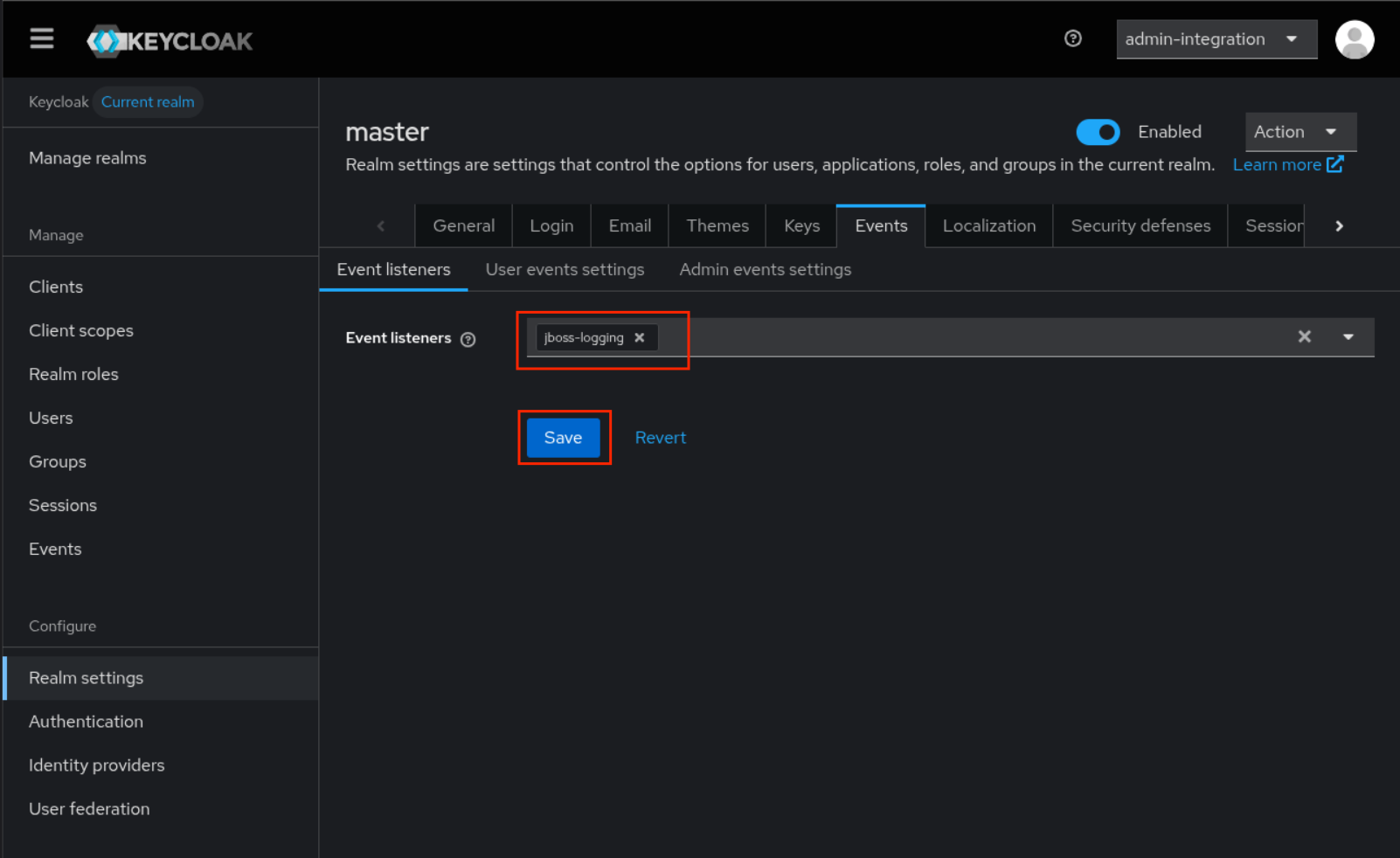Follow the Learn more link

coord(1286,165)
